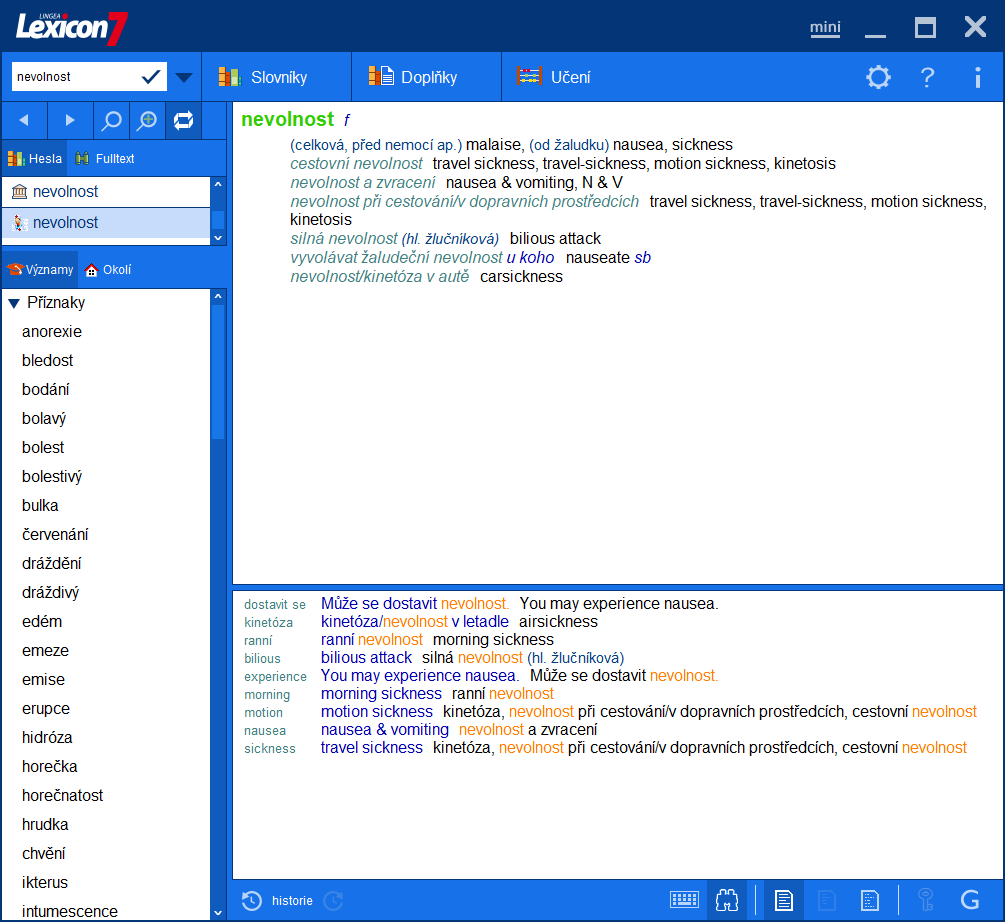1005x922 pixels.
Task: Select hrudka in the list
Action: 45,825
